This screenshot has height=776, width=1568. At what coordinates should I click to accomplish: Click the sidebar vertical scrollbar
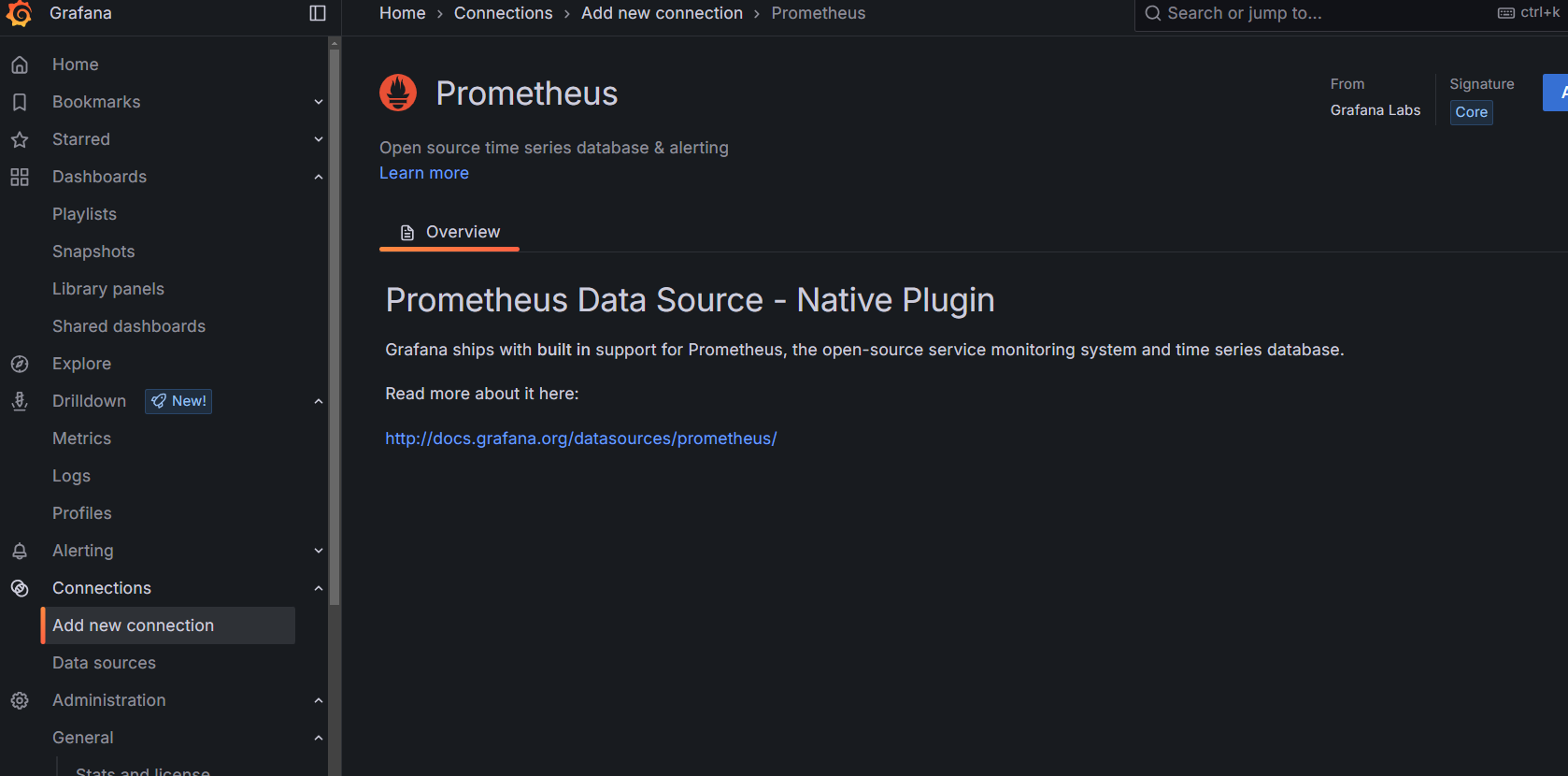pos(335,327)
